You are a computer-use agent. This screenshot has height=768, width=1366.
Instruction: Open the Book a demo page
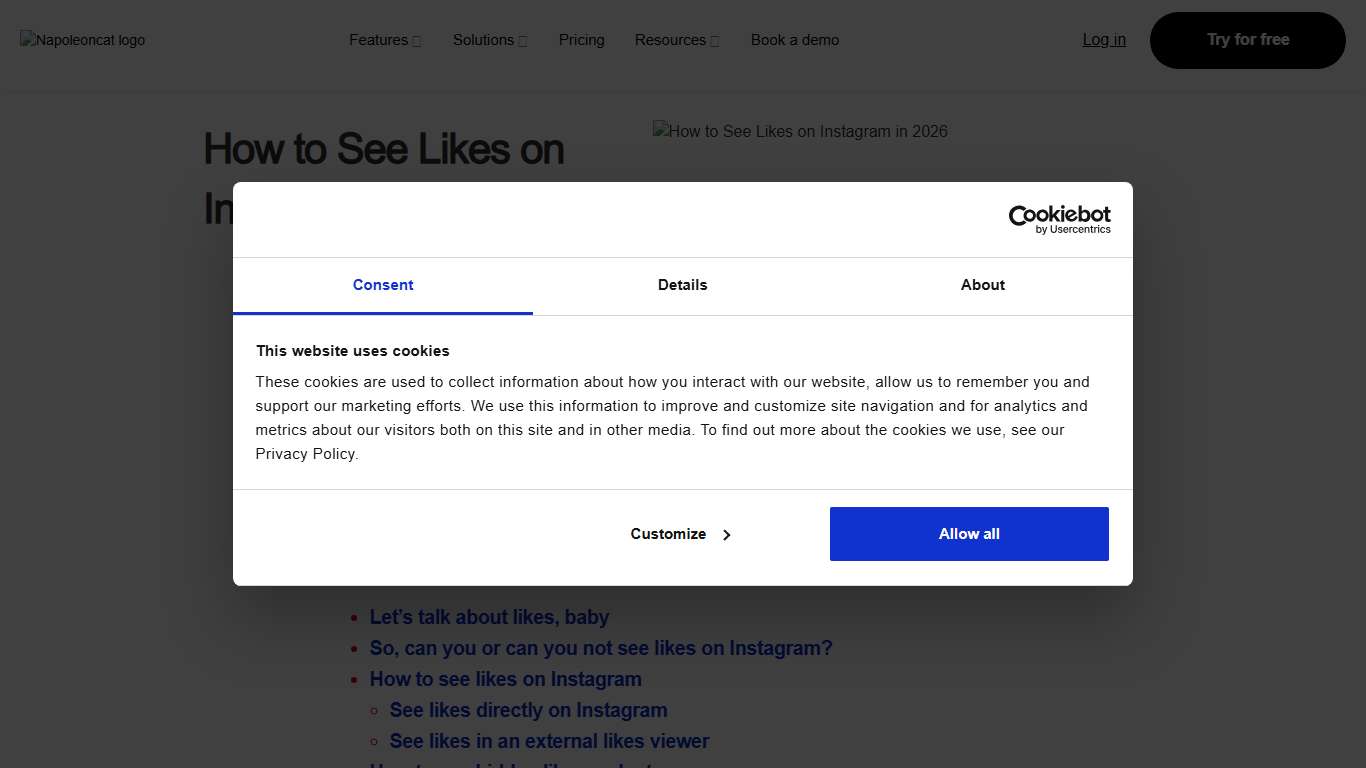pos(794,40)
